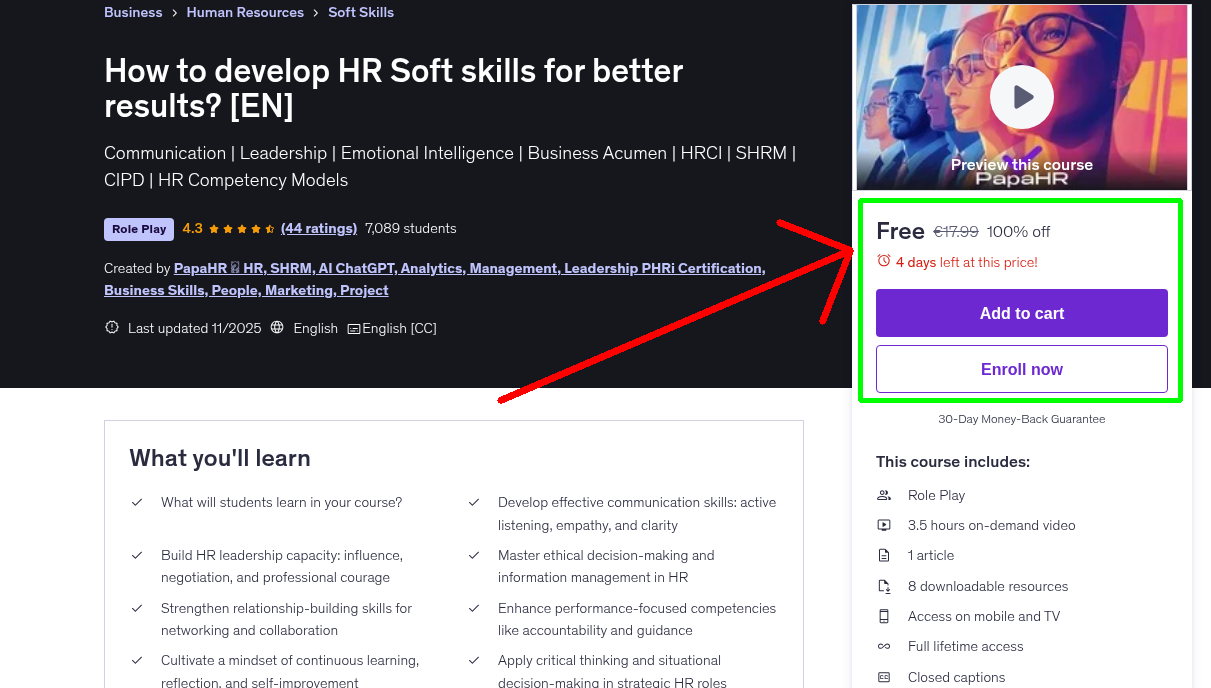1211x688 pixels.
Task: Click the globe icon next to English
Action: tap(277, 327)
